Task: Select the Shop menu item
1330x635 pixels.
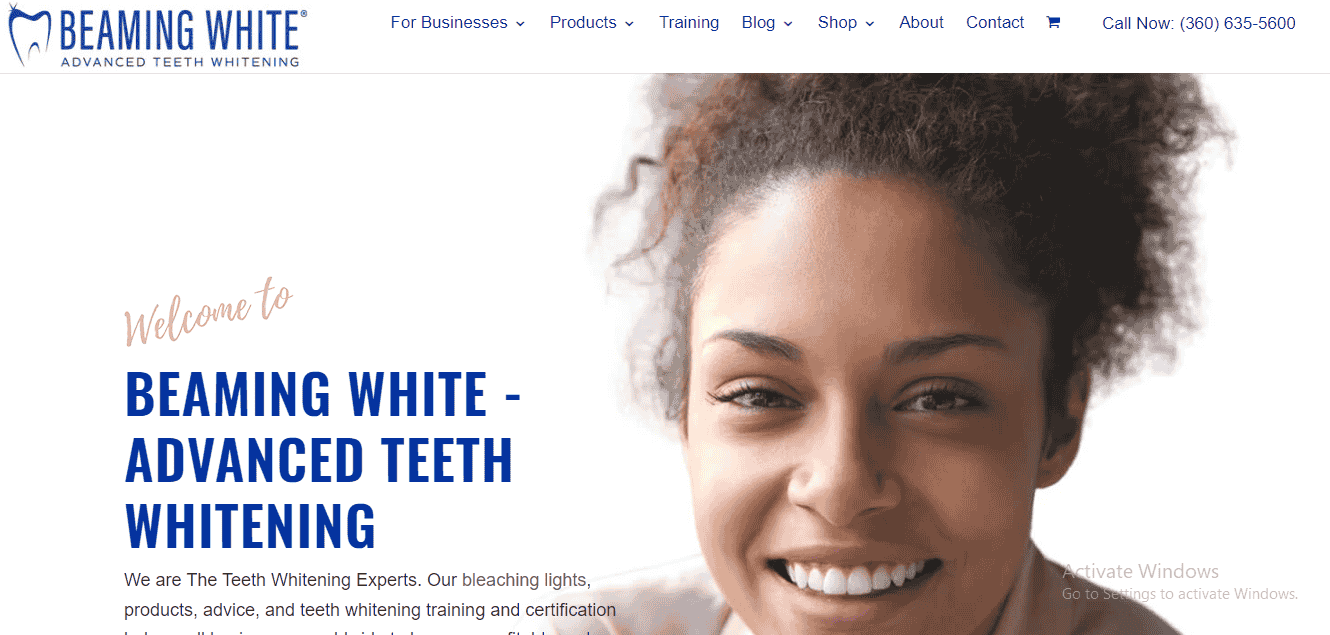Action: click(837, 22)
